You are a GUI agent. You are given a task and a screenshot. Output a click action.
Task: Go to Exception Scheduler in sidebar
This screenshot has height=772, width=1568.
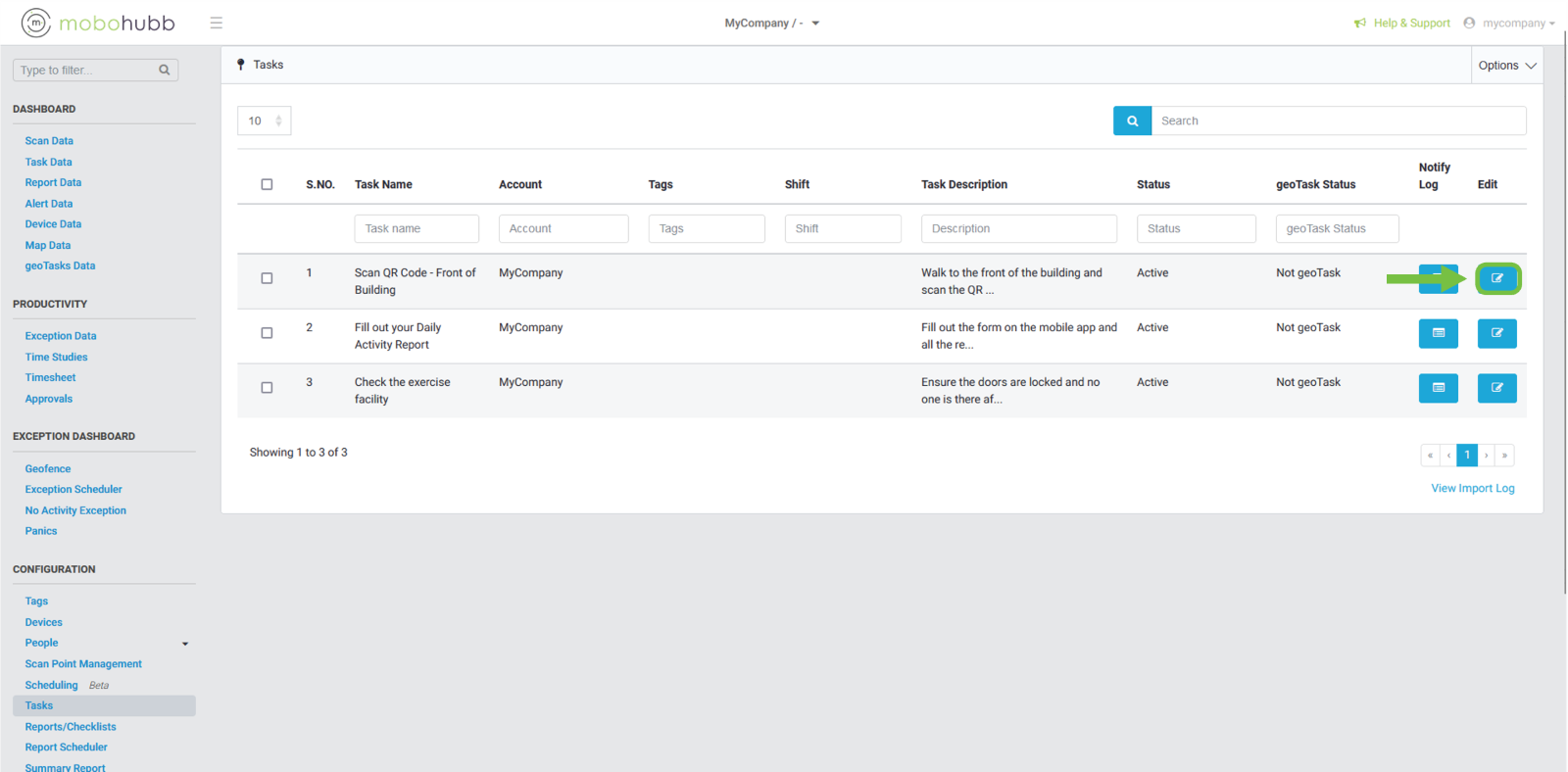73,490
